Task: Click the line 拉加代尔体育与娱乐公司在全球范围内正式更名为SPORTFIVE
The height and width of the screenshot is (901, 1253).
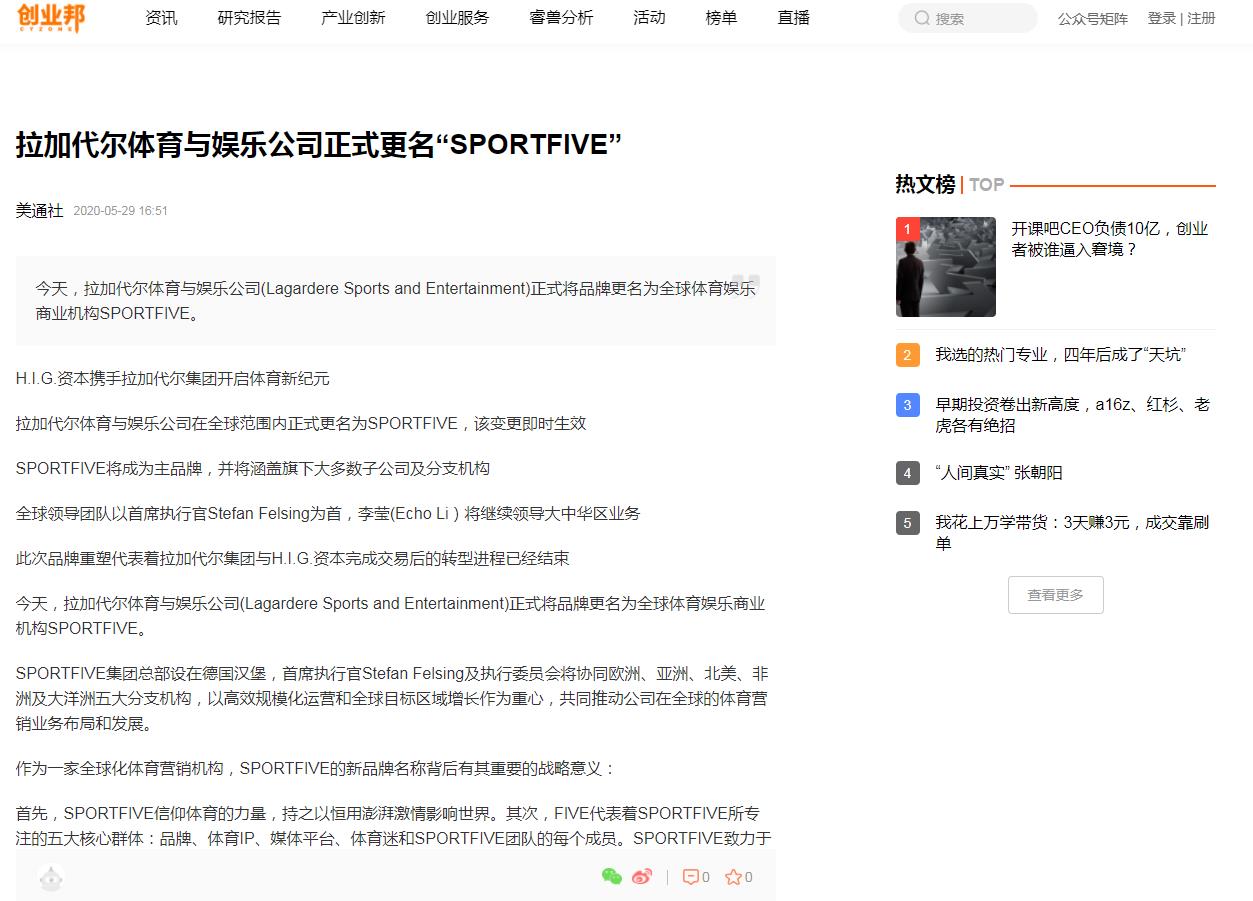Action: point(301,423)
